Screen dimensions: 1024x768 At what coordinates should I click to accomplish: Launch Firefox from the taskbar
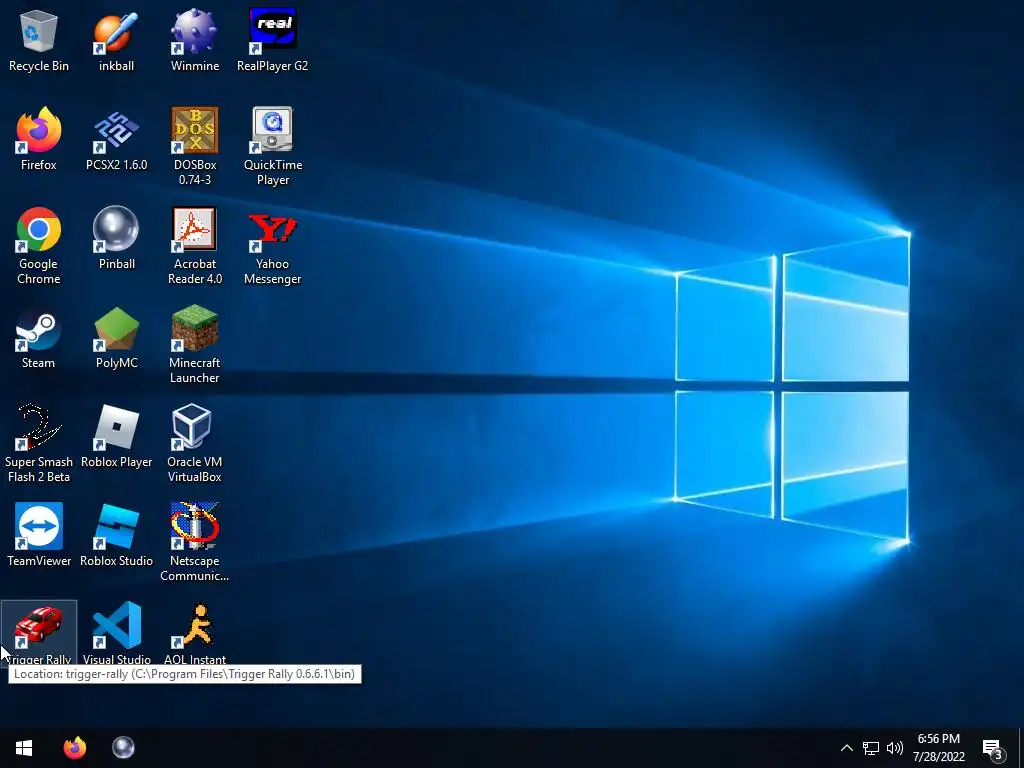(x=75, y=748)
